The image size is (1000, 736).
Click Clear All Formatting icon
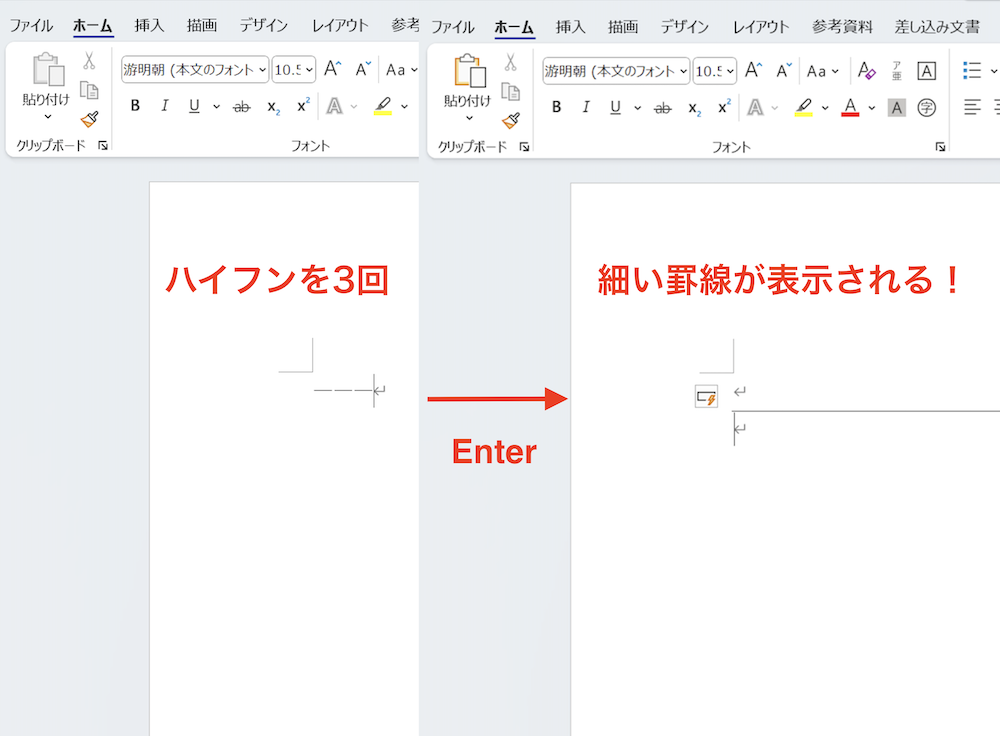click(x=866, y=70)
